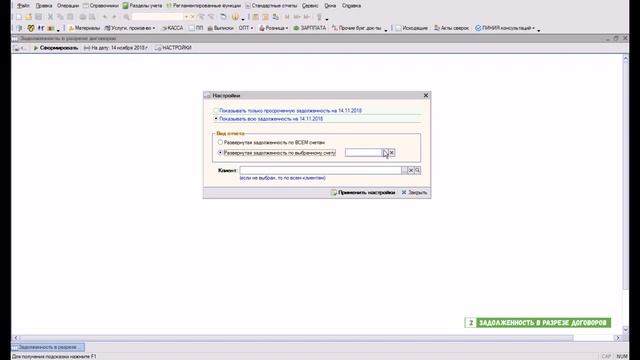Close the Настройки dialog with X

pos(426,95)
